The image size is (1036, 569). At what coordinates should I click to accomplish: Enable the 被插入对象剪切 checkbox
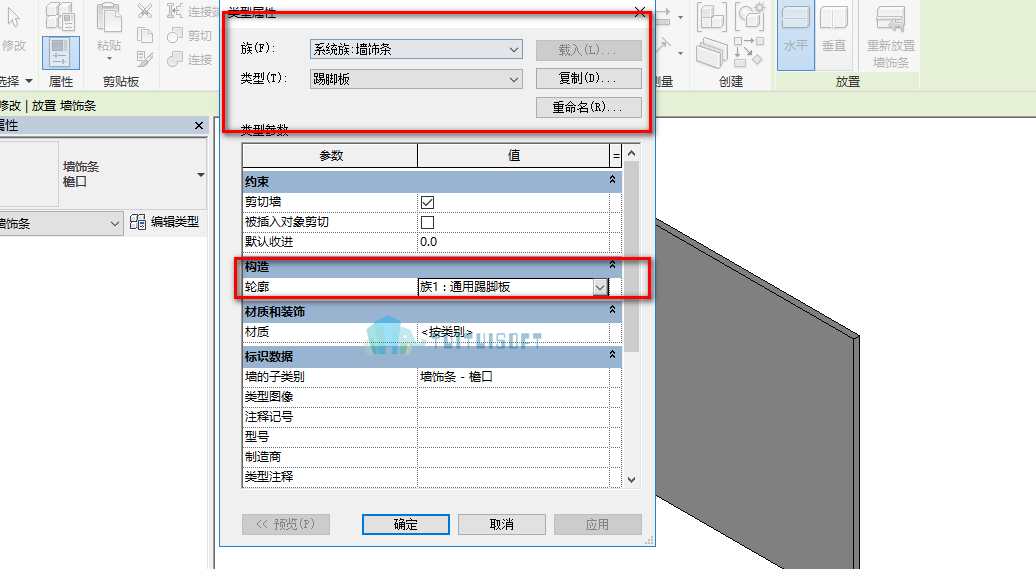pos(427,222)
